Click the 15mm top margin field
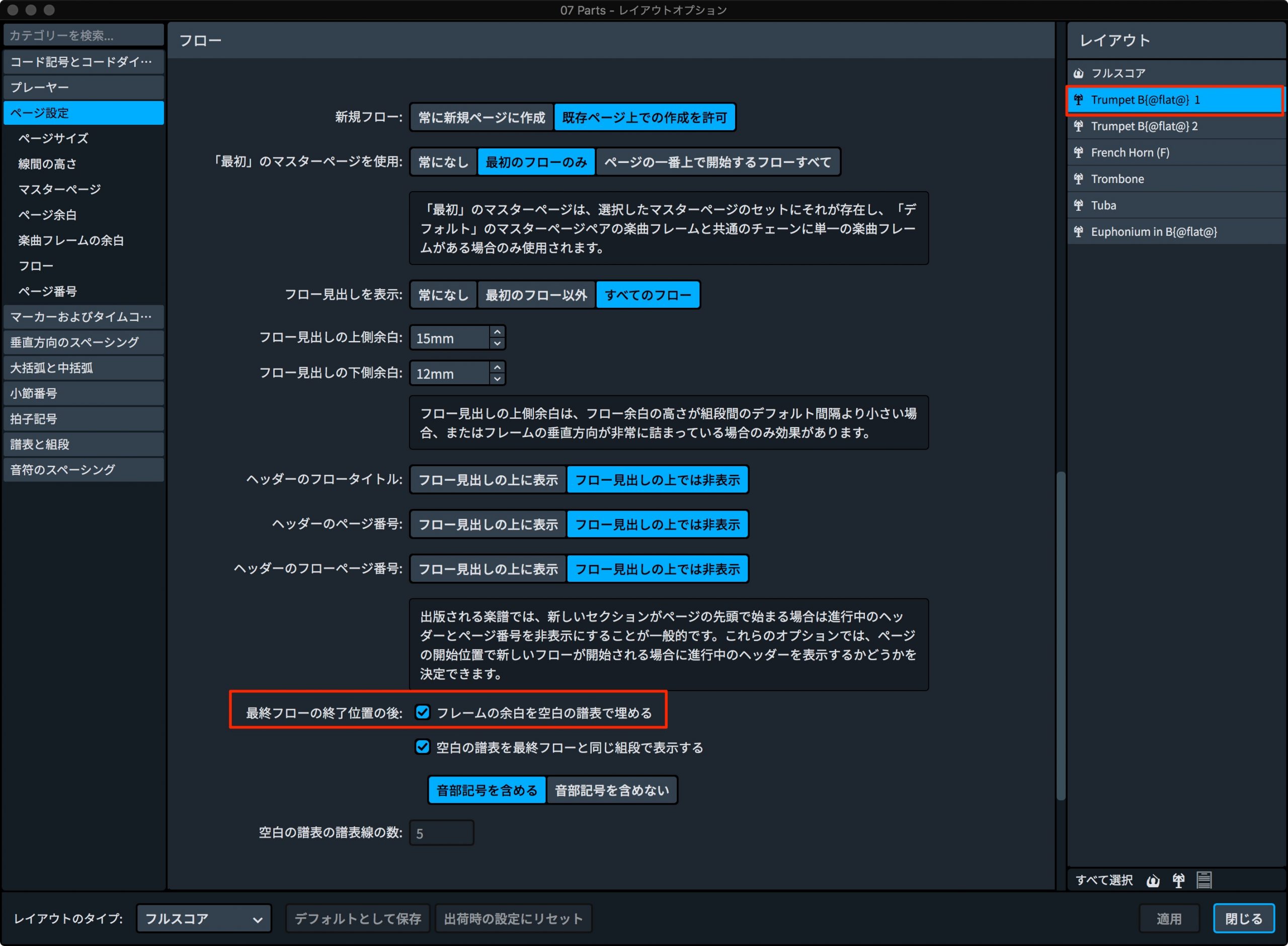 (x=450, y=338)
